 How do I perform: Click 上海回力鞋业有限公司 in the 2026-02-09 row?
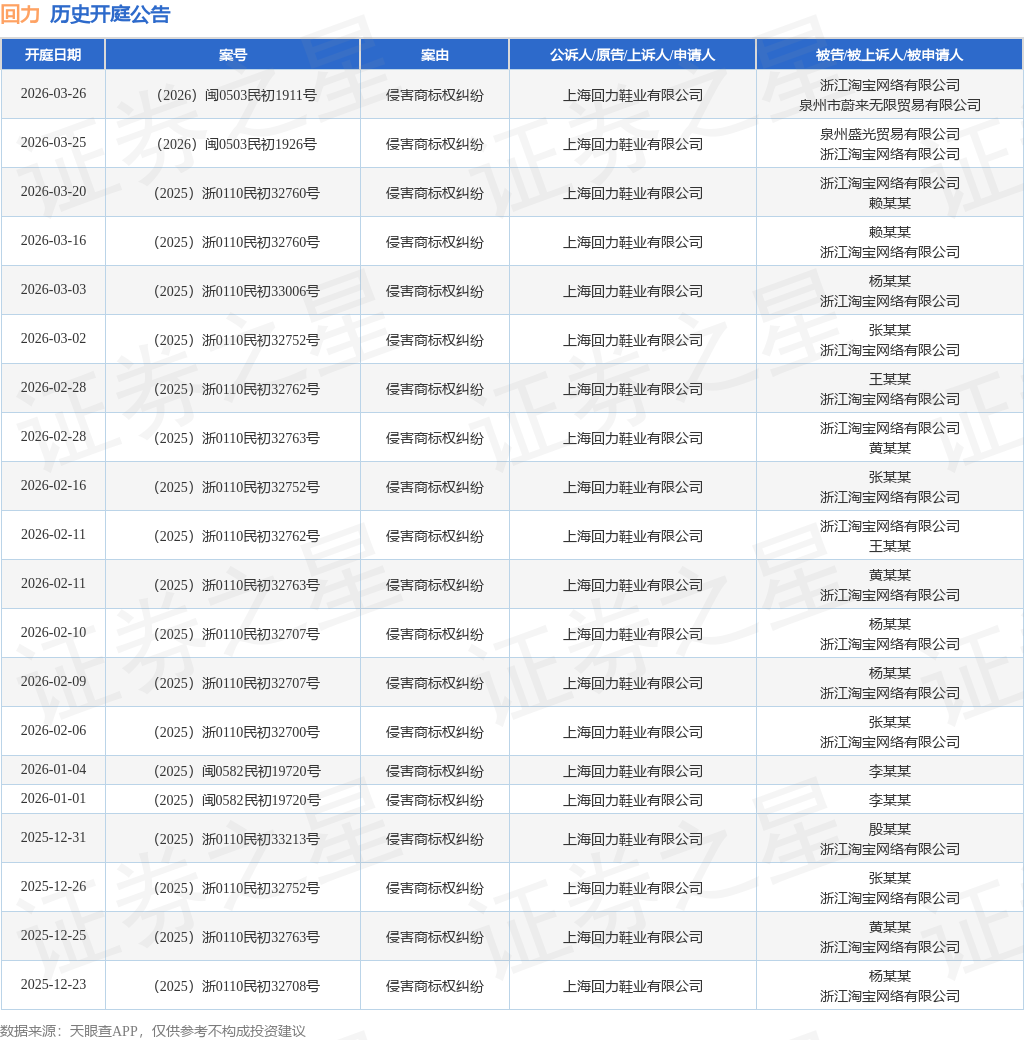[632, 684]
